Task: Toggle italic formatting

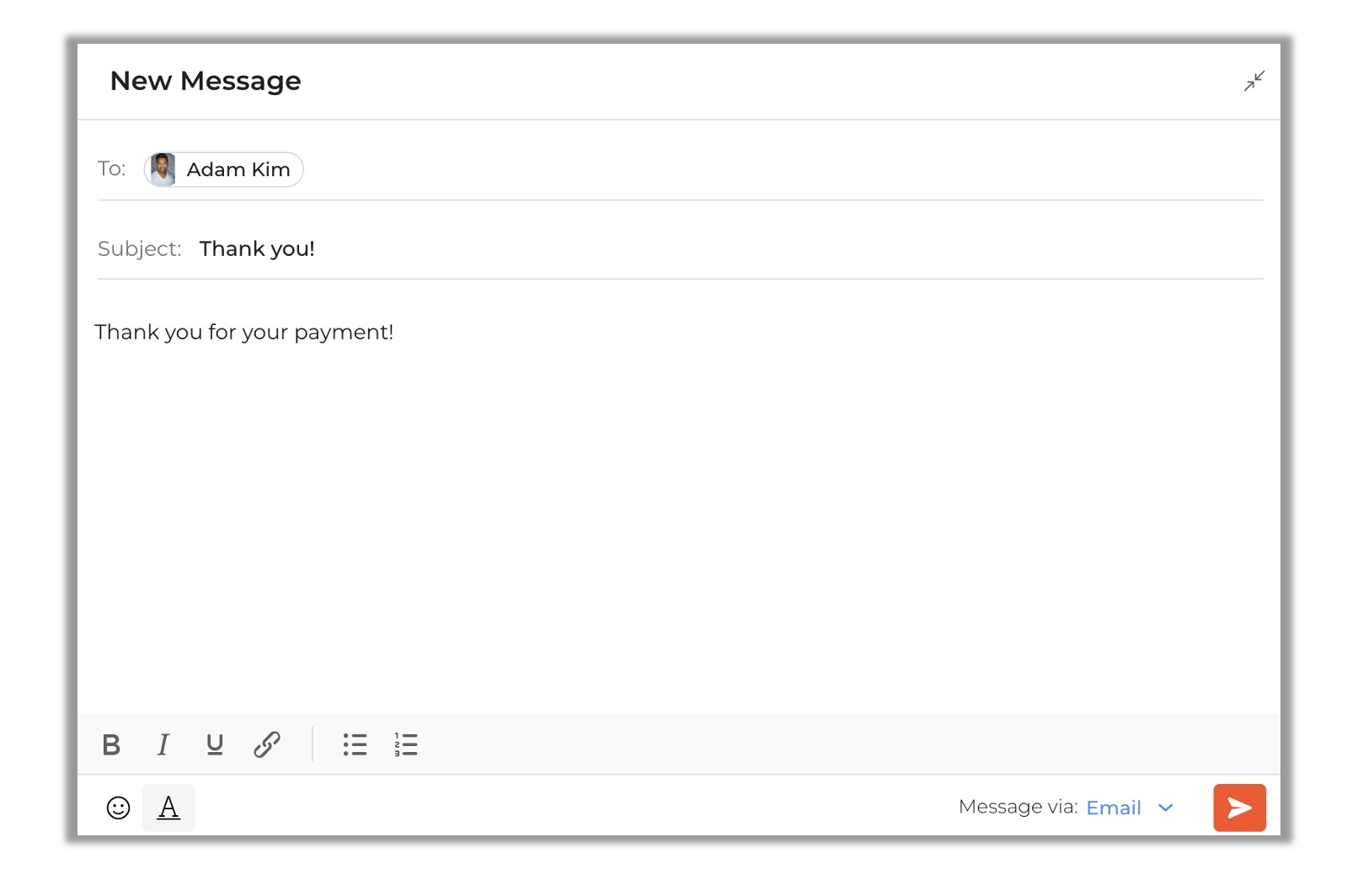Action: click(163, 745)
